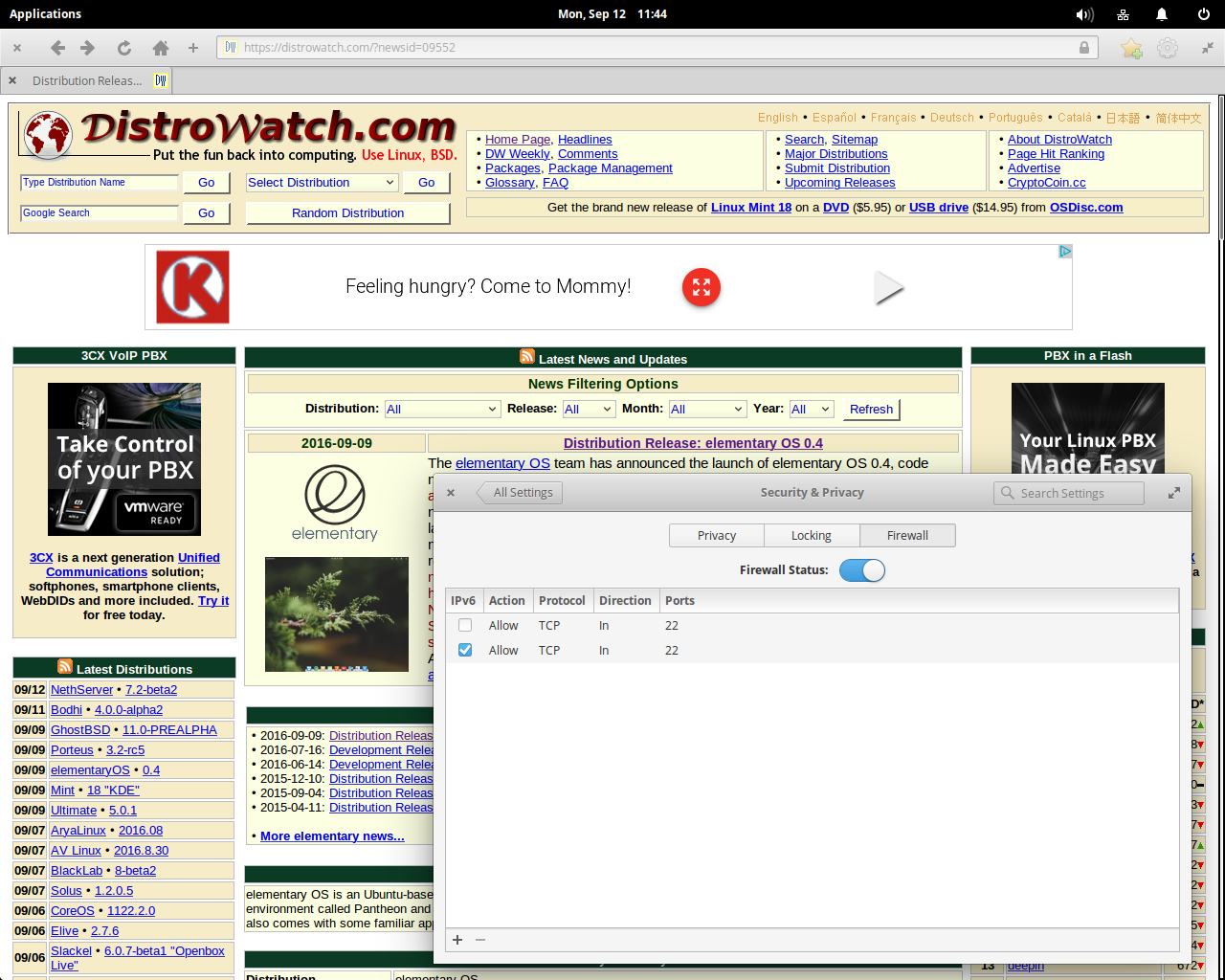
Task: Go forward in the browser
Action: point(88,48)
